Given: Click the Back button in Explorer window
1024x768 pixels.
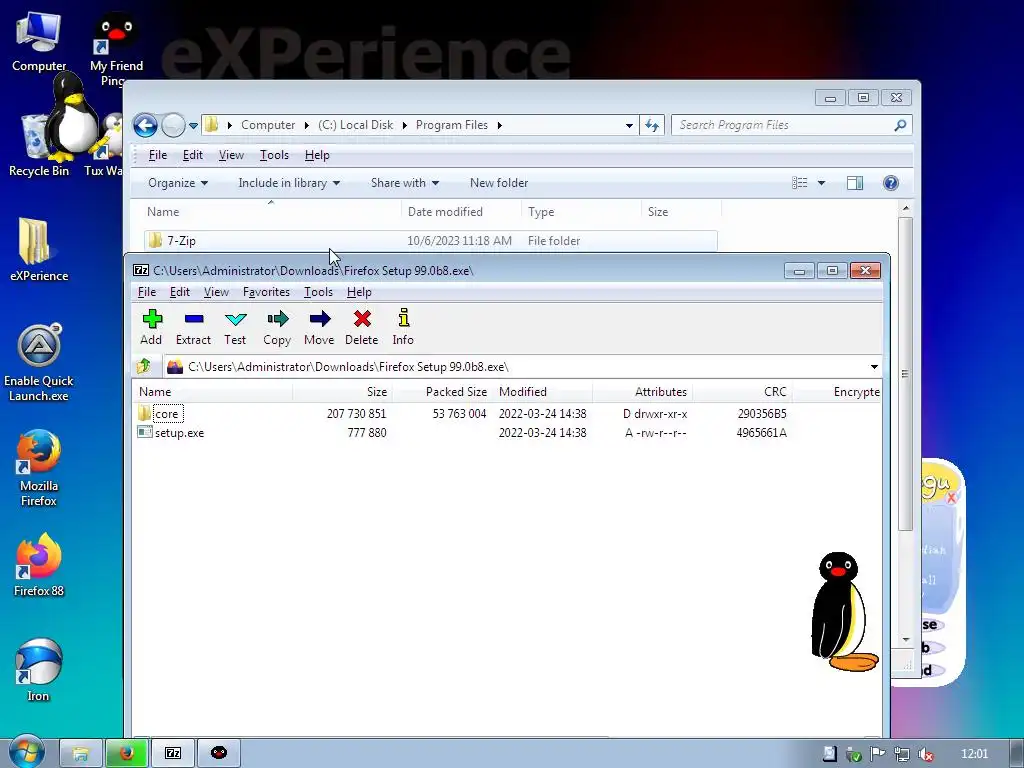Looking at the screenshot, I should click(x=145, y=125).
